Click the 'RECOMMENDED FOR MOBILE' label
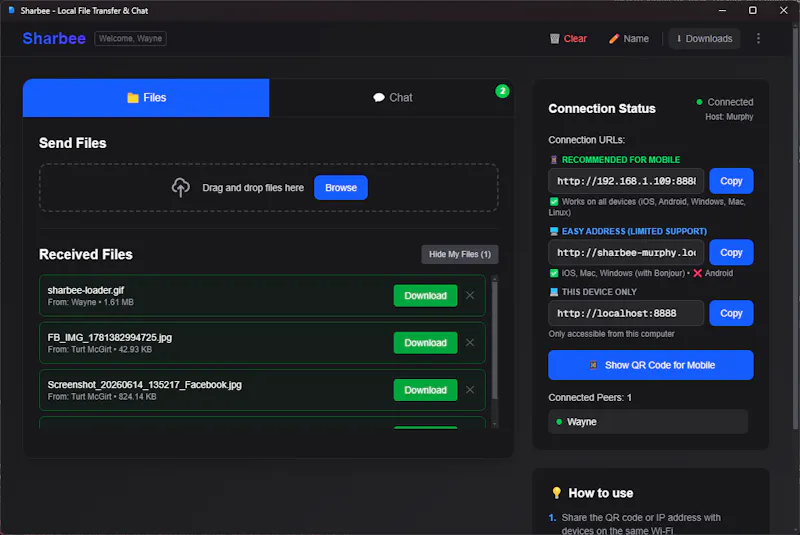The image size is (800, 535). coord(620,160)
